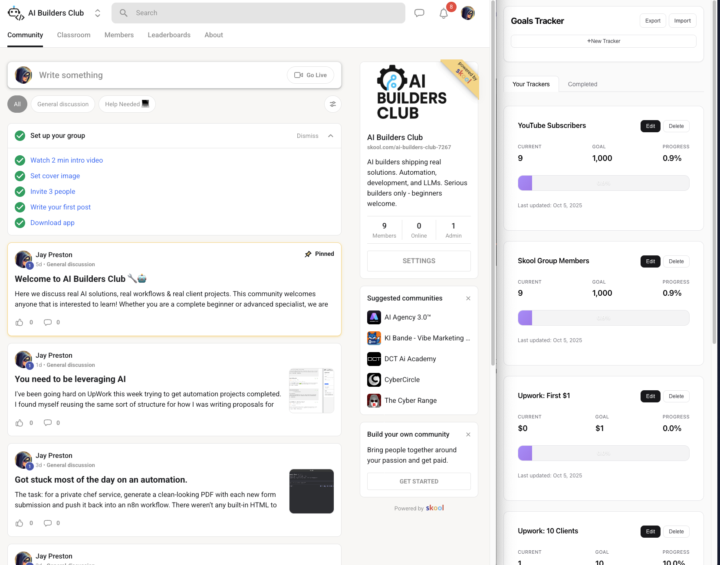Click the Download app link
Image resolution: width=720 pixels, height=565 pixels.
coord(52,223)
